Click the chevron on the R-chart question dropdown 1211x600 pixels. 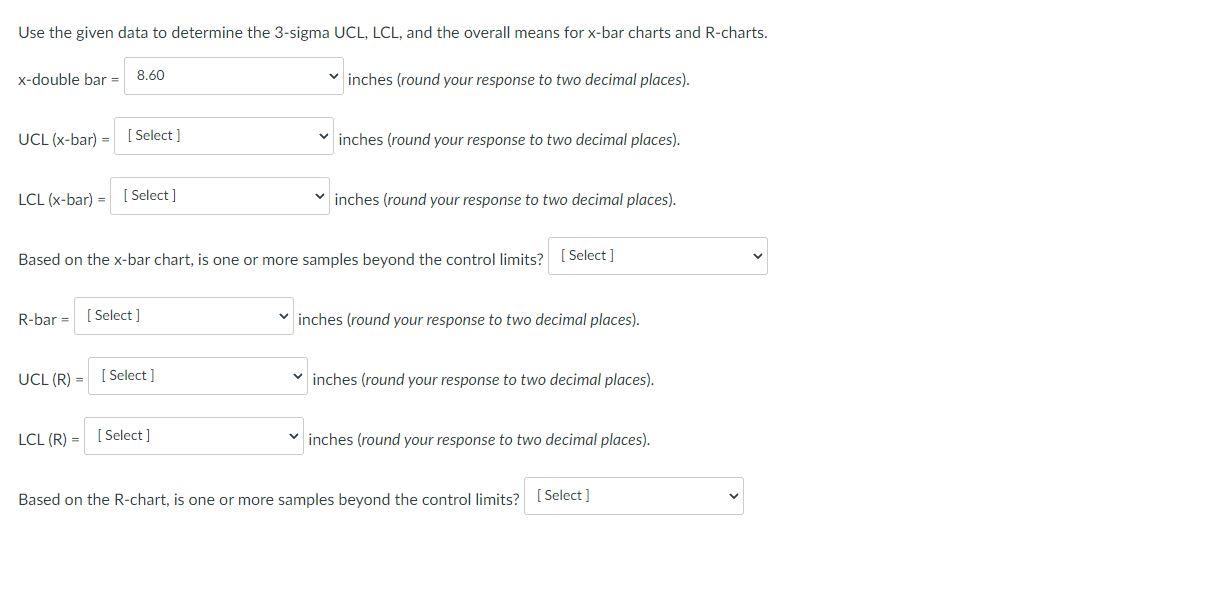[x=730, y=495]
